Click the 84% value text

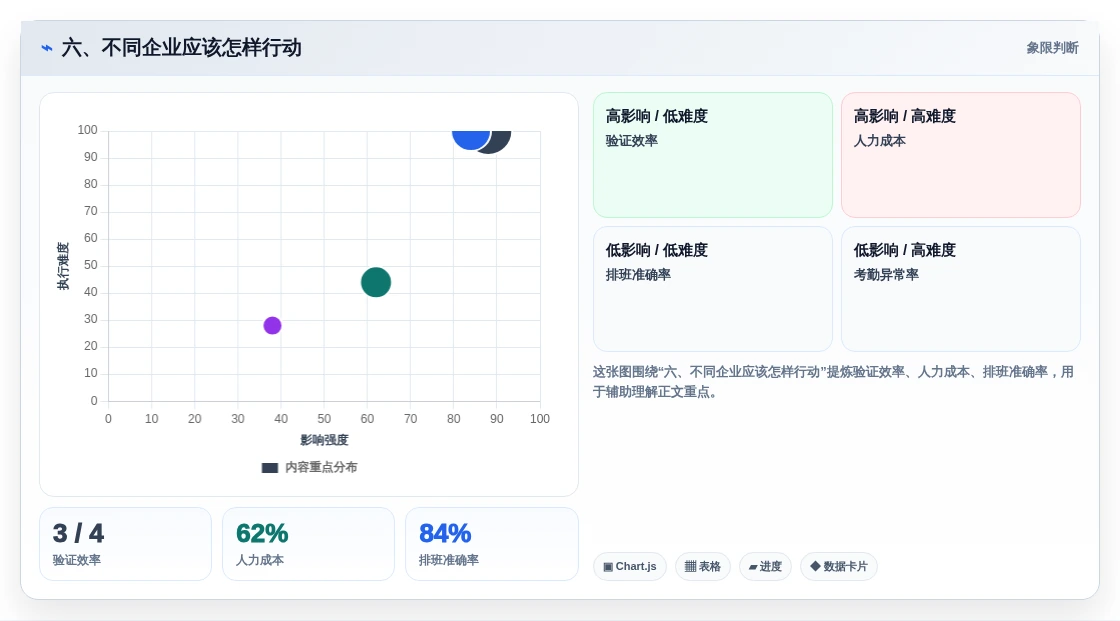click(445, 533)
